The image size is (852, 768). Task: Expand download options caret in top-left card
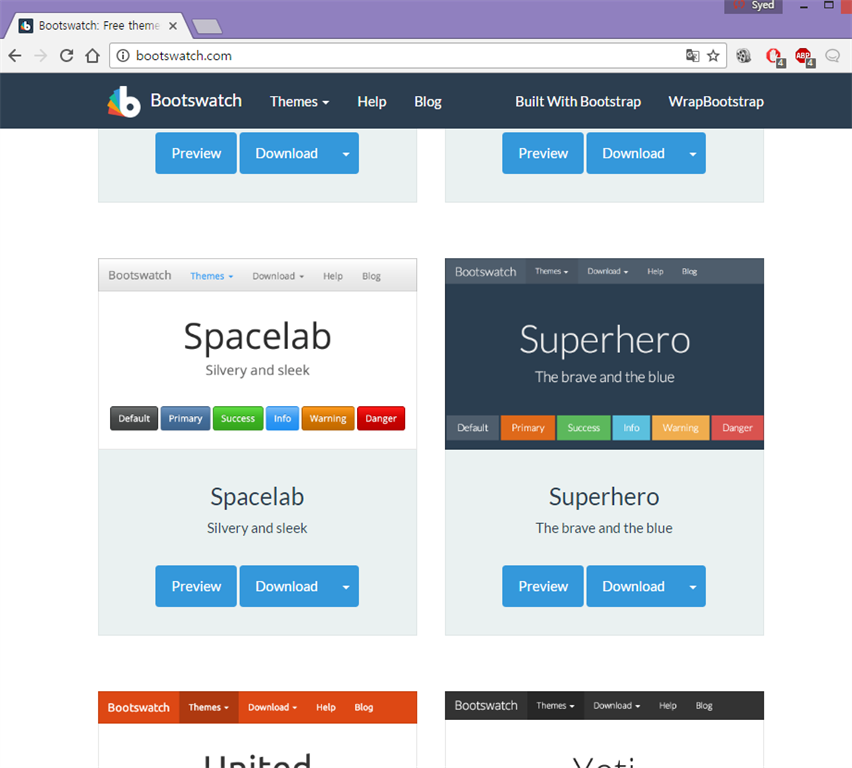click(346, 153)
